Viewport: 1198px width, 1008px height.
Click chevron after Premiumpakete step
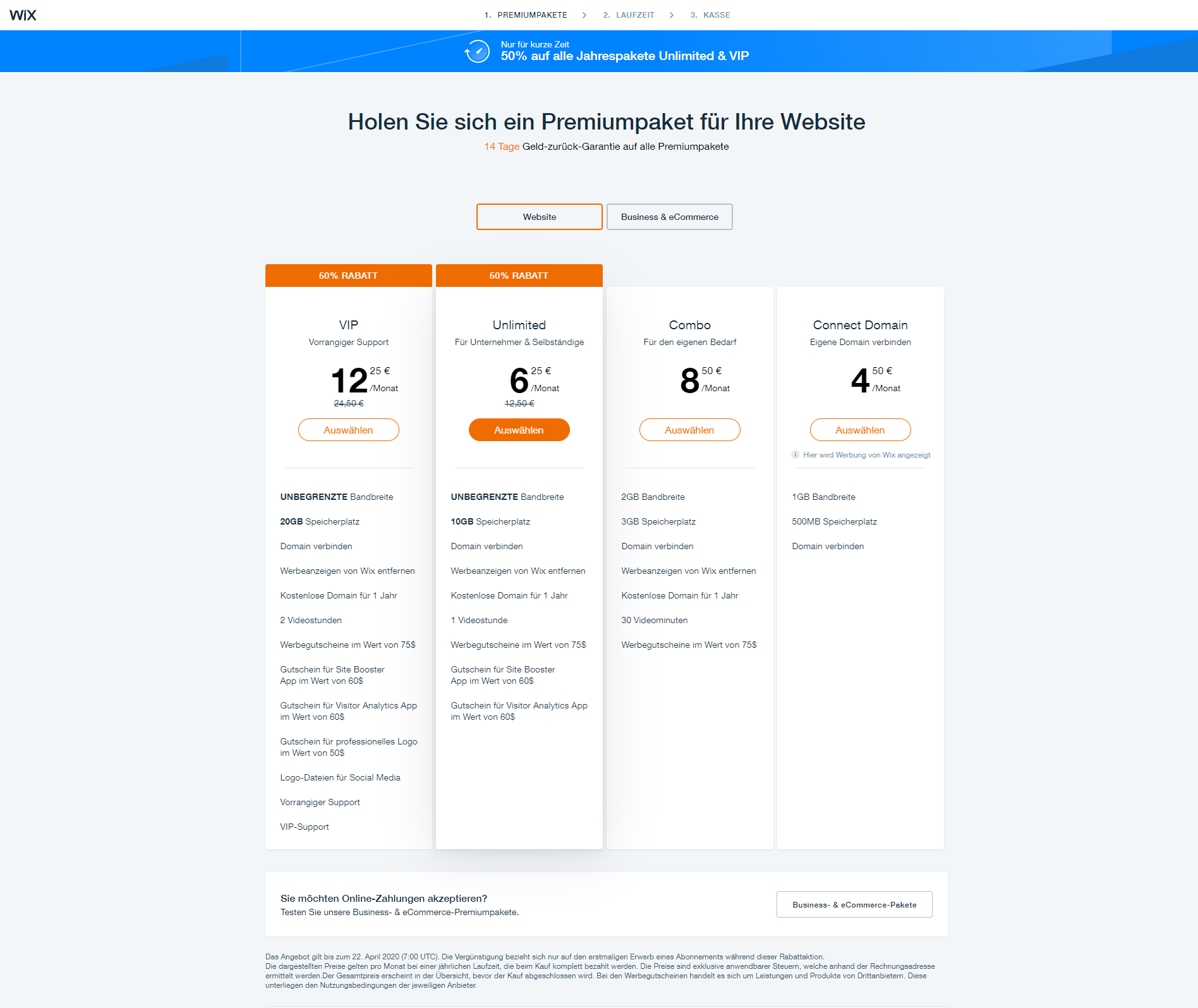click(584, 15)
